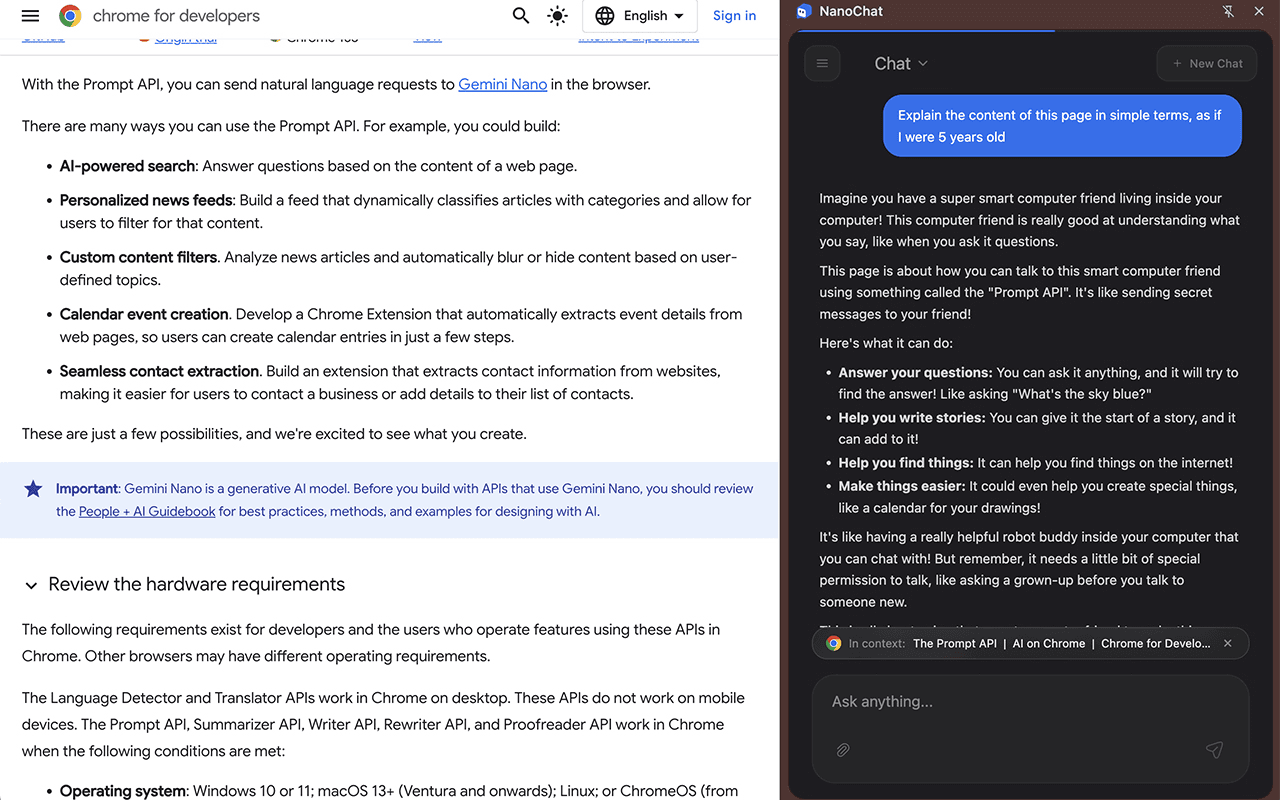Focus the Ask anything input field
Viewport: 1280px width, 800px height.
point(1030,702)
